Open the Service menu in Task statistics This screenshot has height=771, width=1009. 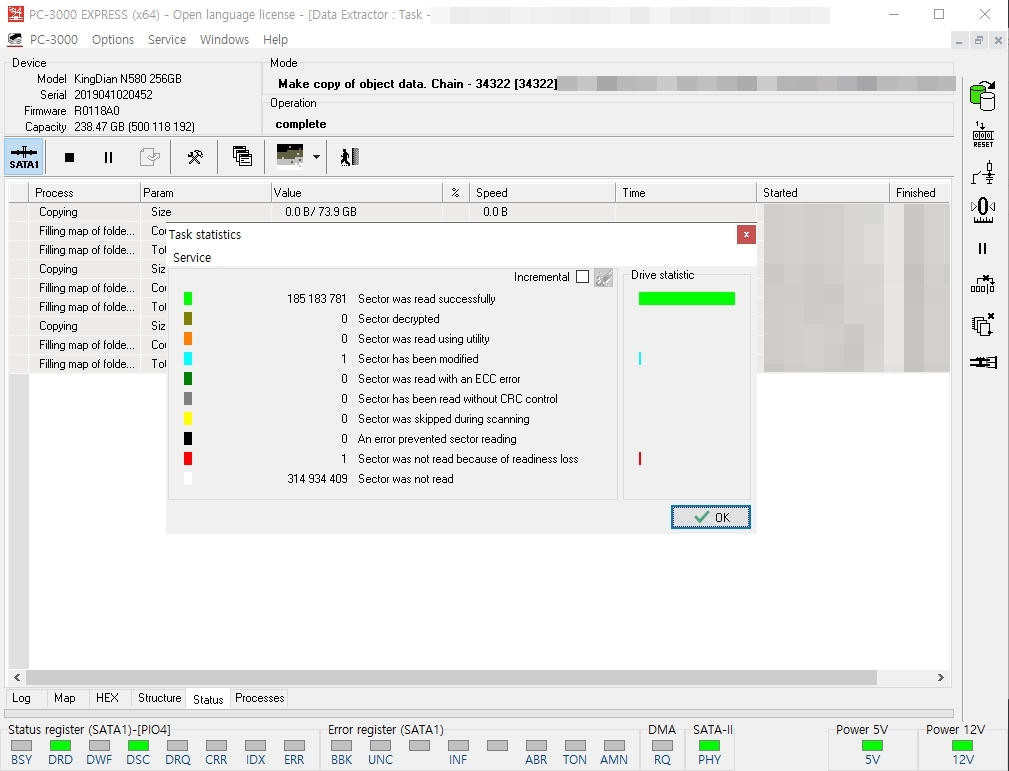(192, 257)
